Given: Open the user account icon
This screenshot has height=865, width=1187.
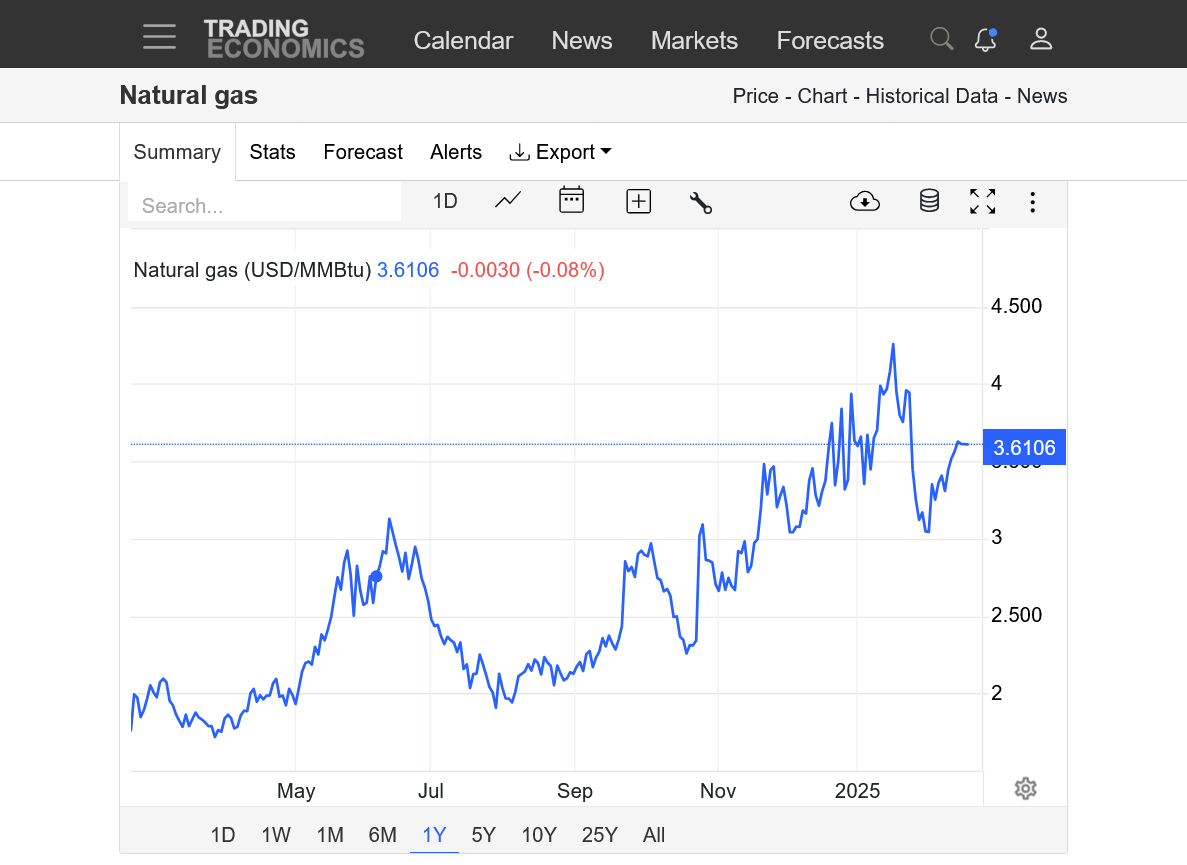Looking at the screenshot, I should click(x=1041, y=39).
